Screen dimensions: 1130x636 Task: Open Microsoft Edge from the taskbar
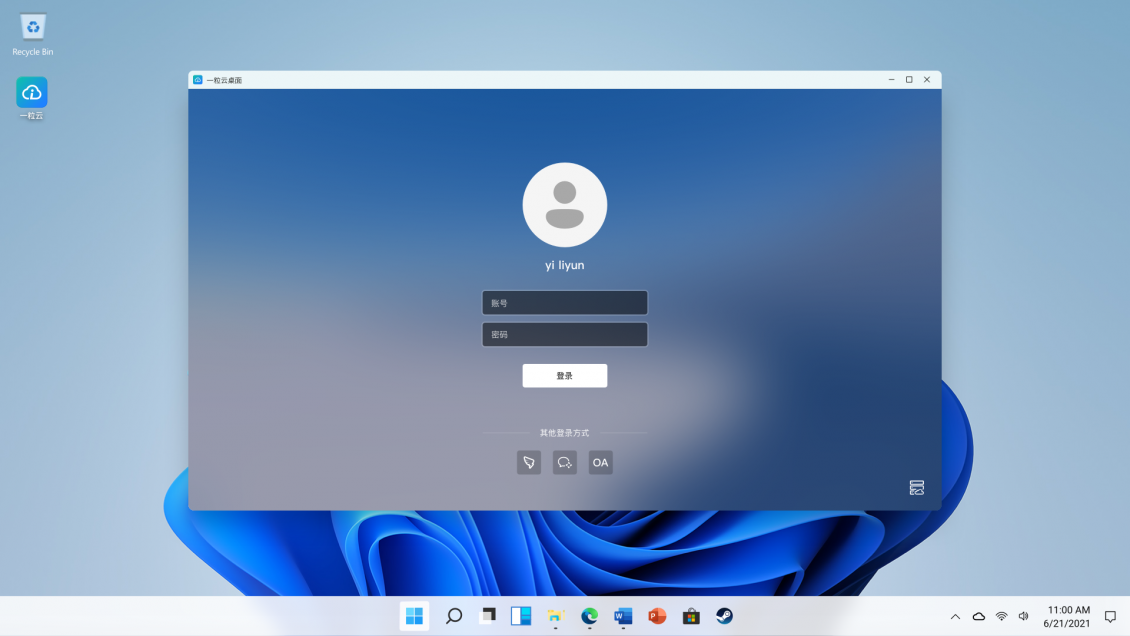(x=590, y=616)
